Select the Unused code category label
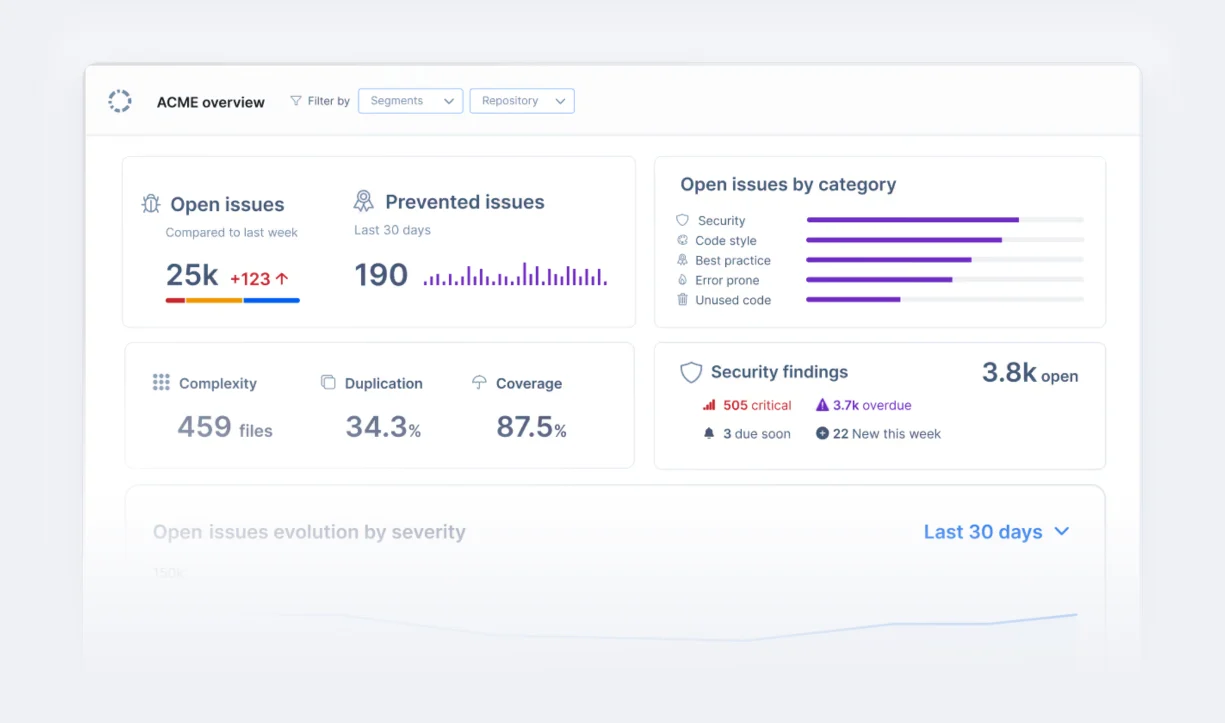This screenshot has width=1225, height=723. pos(733,301)
